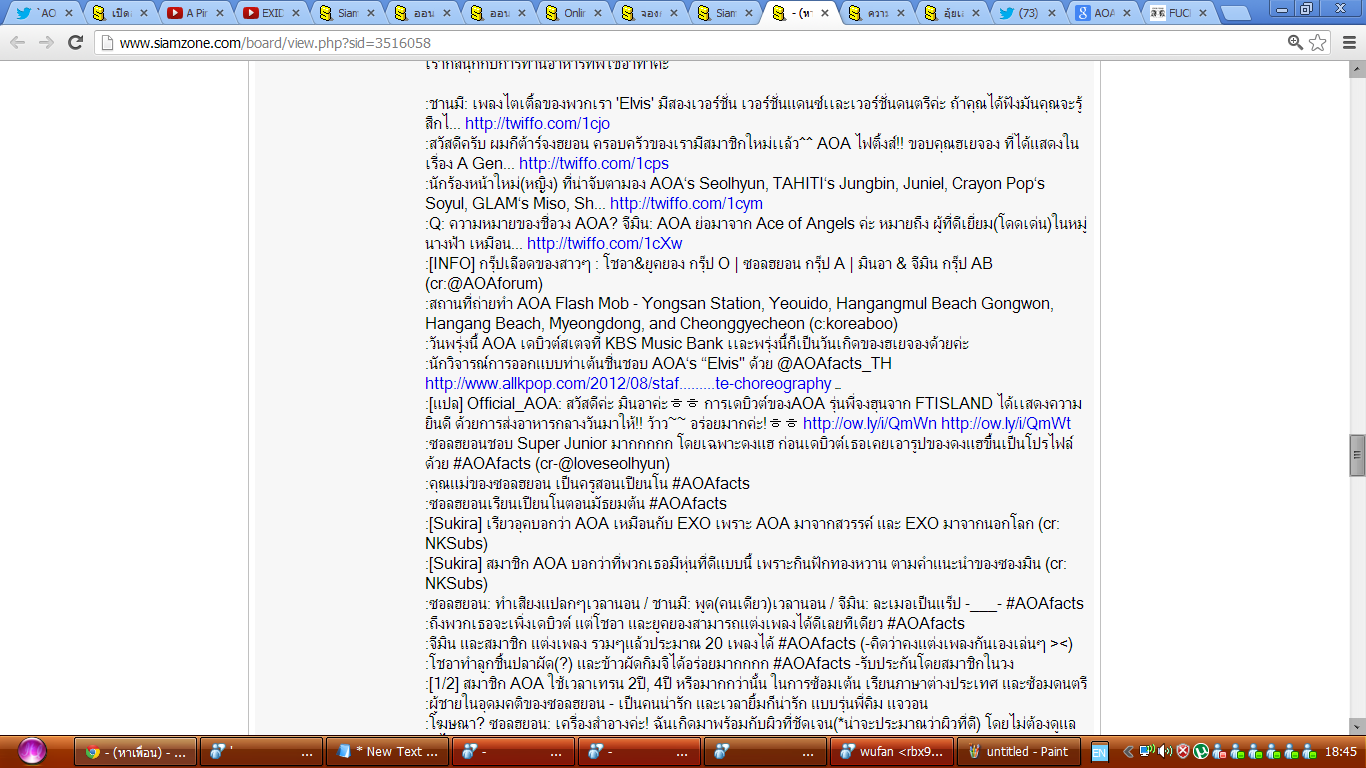Switch to the Online tab

point(577,14)
